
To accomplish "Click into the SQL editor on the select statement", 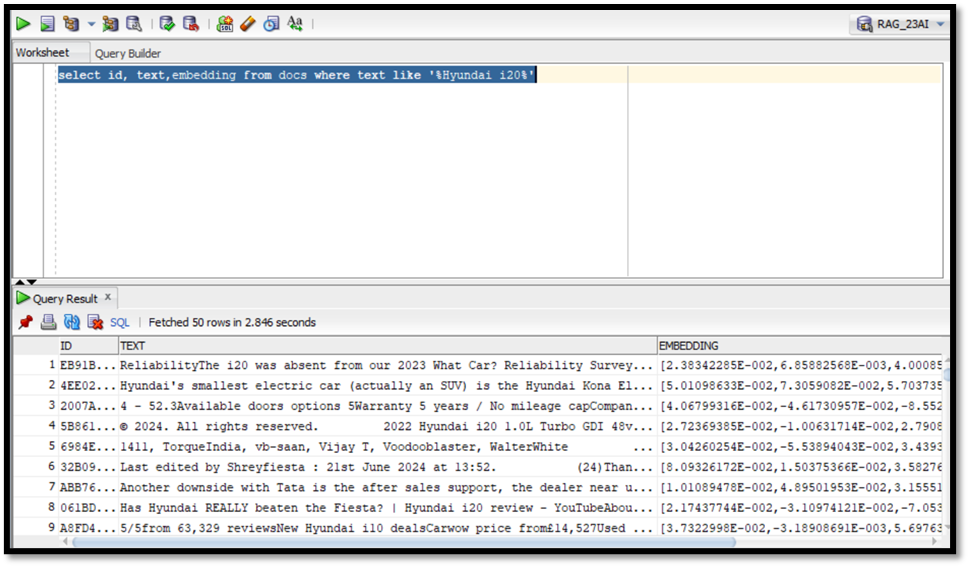I will coord(297,75).
